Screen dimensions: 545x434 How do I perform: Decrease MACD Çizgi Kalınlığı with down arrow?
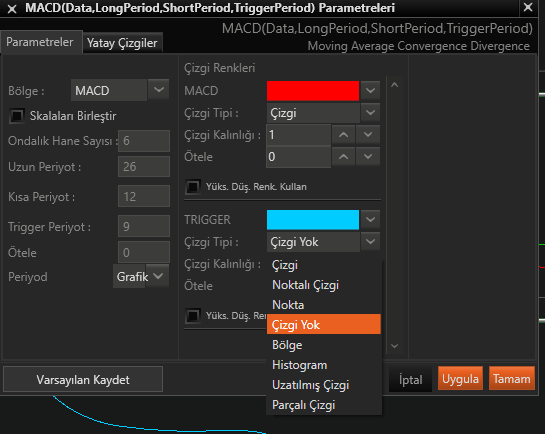pyautogui.click(x=368, y=135)
